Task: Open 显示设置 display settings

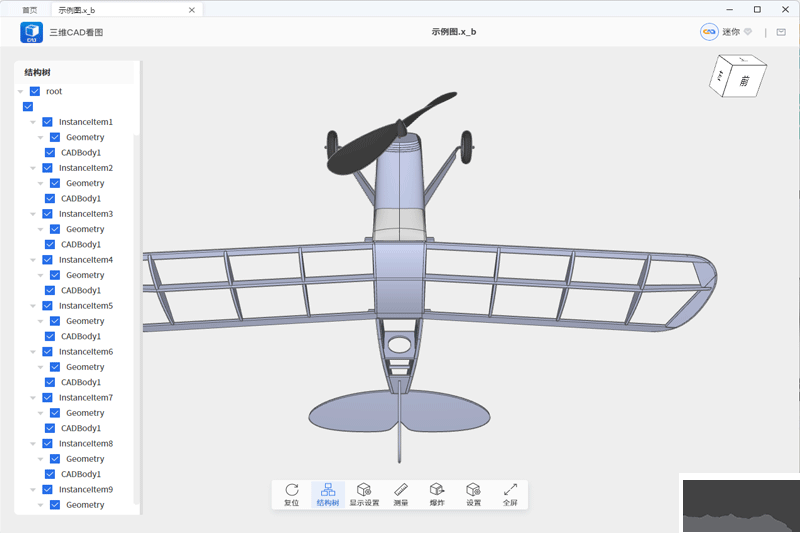Action: pyautogui.click(x=364, y=494)
